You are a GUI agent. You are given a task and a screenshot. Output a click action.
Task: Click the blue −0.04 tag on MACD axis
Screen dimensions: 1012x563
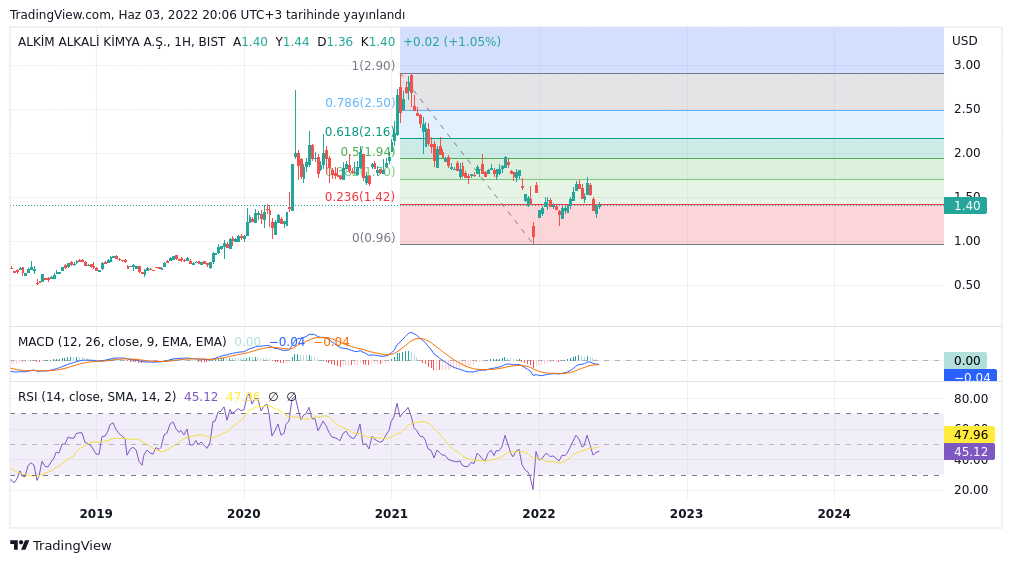pos(970,376)
